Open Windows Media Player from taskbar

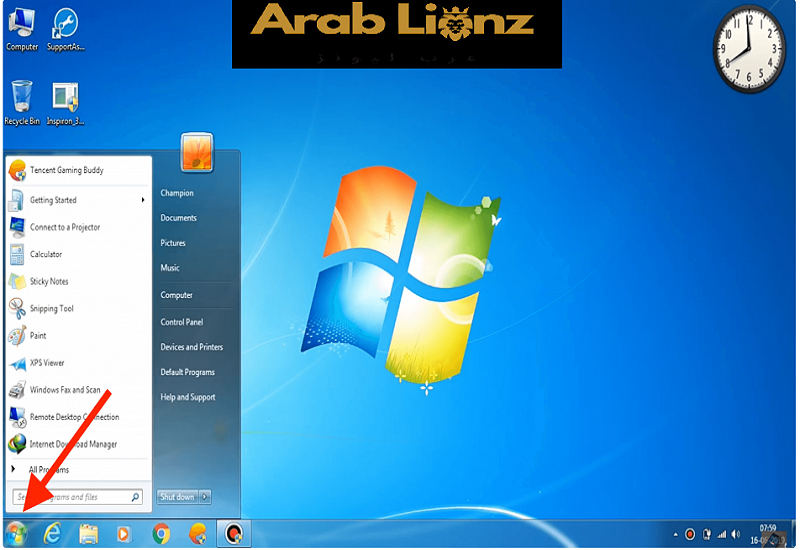click(124, 534)
